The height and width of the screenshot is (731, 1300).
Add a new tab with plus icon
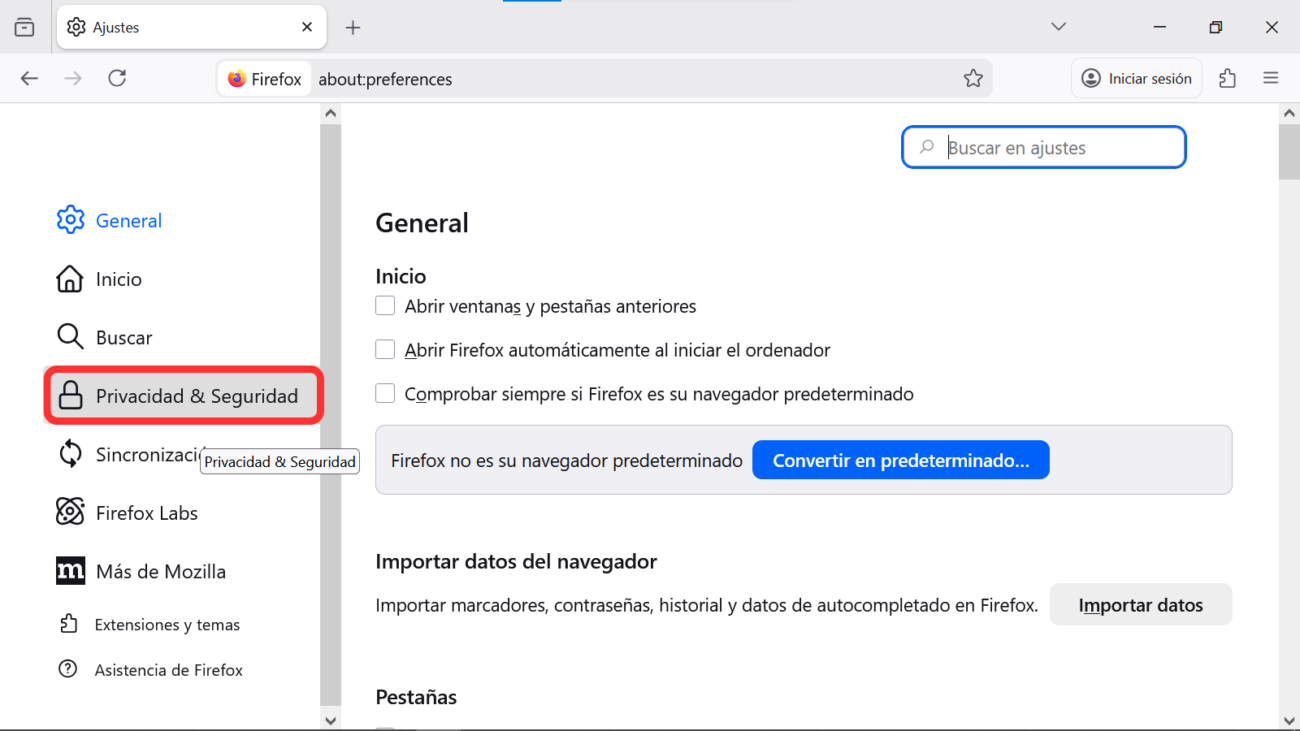[352, 28]
